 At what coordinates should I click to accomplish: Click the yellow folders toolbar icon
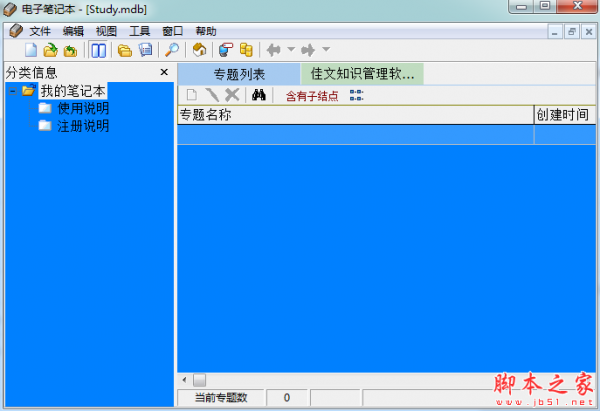(125, 50)
